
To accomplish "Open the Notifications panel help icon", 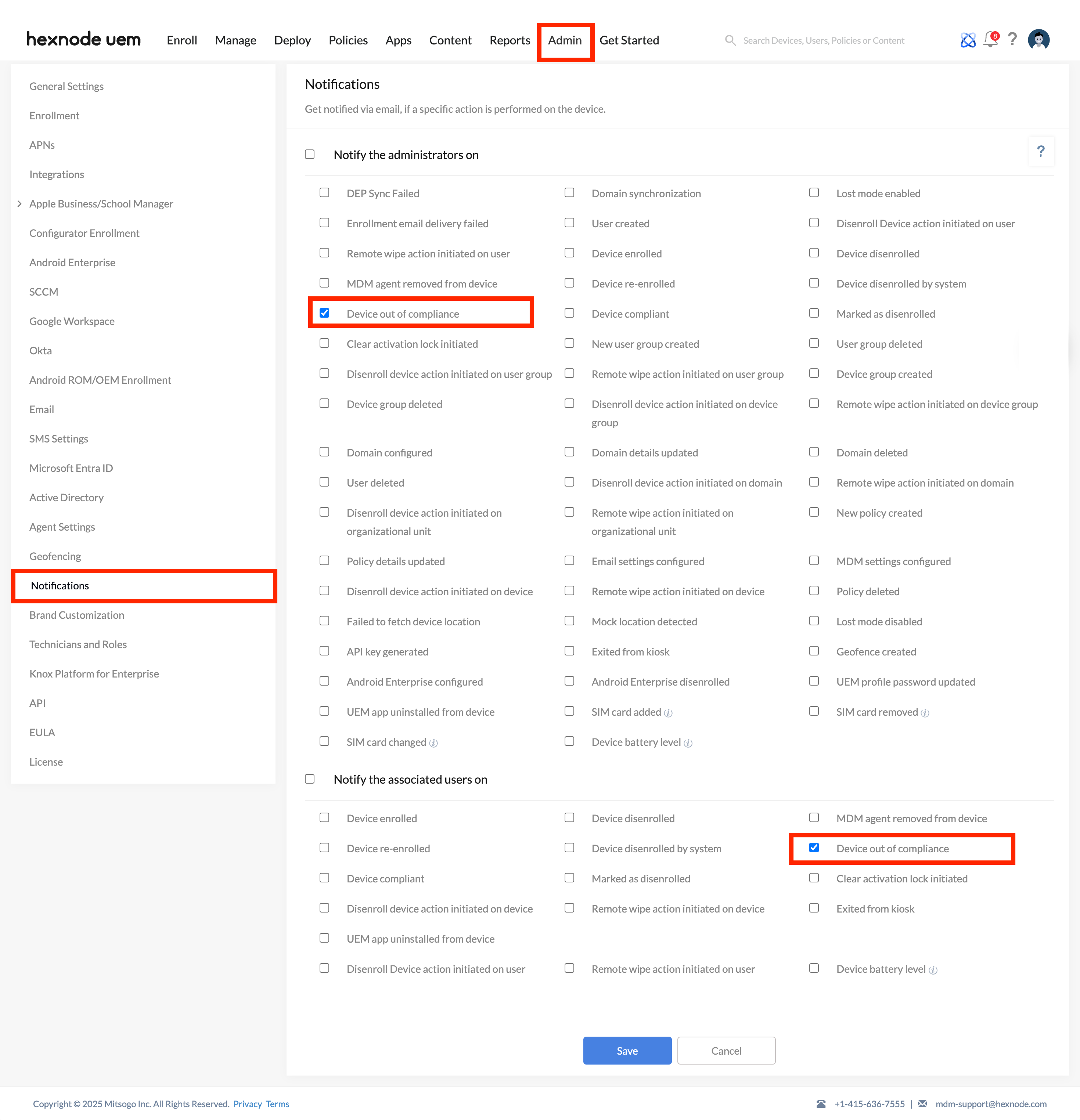I will pos(1041,151).
